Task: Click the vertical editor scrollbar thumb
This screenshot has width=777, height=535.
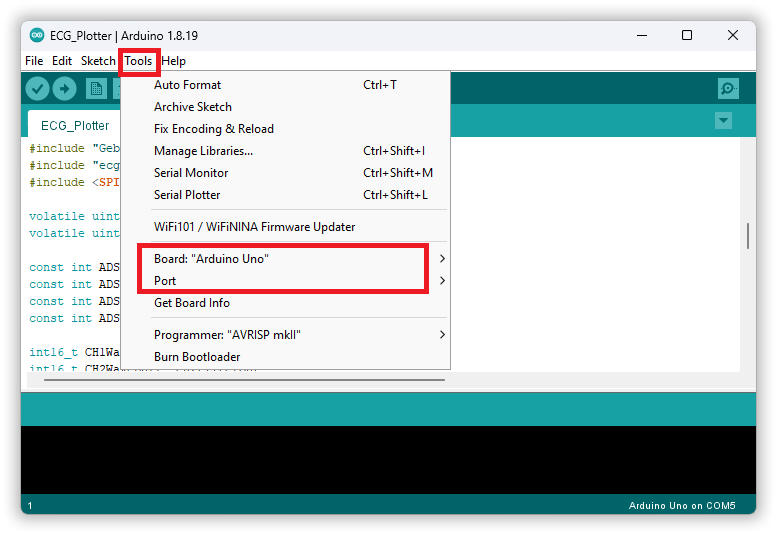Action: click(x=747, y=236)
